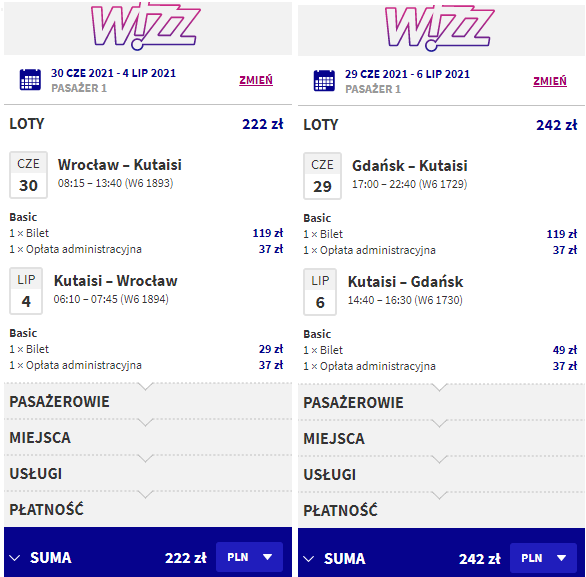Collapse the SUMA 222 zł chevron
The height and width of the screenshot is (577, 586).
point(15,558)
